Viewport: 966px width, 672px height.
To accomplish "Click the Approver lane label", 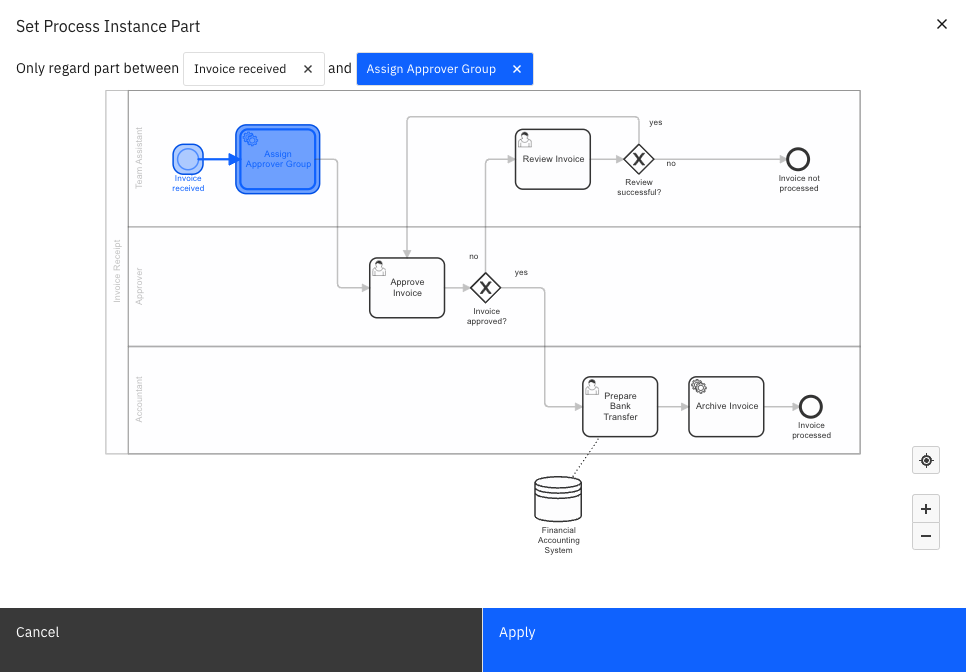I will tap(139, 286).
